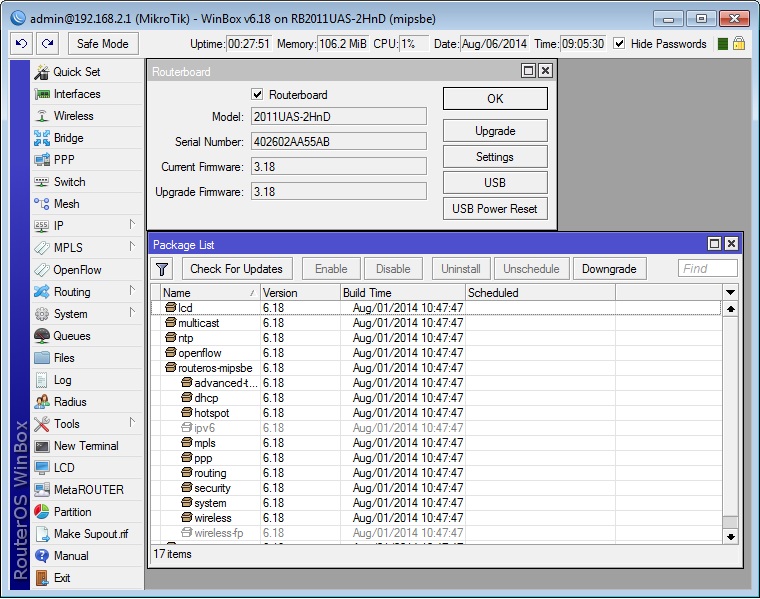This screenshot has height=599, width=760.
Task: Open the Manual help icon
Action: point(42,556)
